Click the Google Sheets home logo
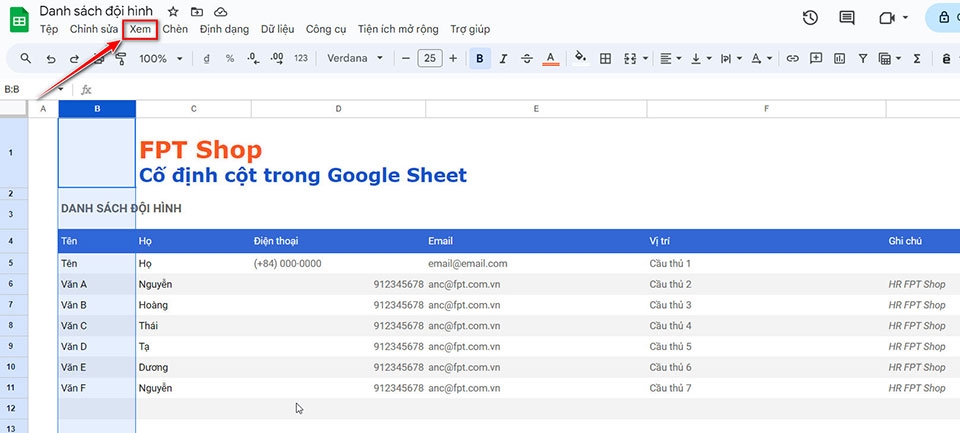This screenshot has height=433, width=960. [19, 20]
